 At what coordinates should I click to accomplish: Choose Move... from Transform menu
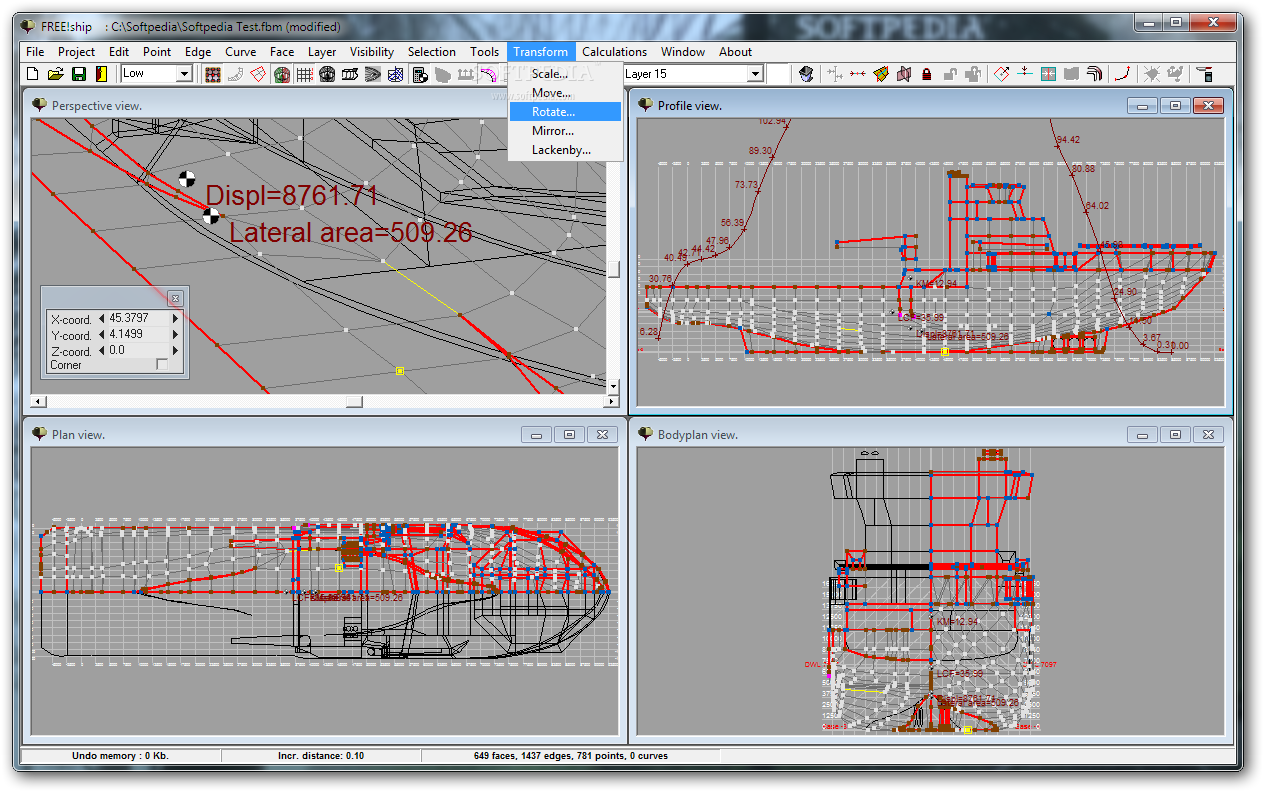click(x=565, y=93)
